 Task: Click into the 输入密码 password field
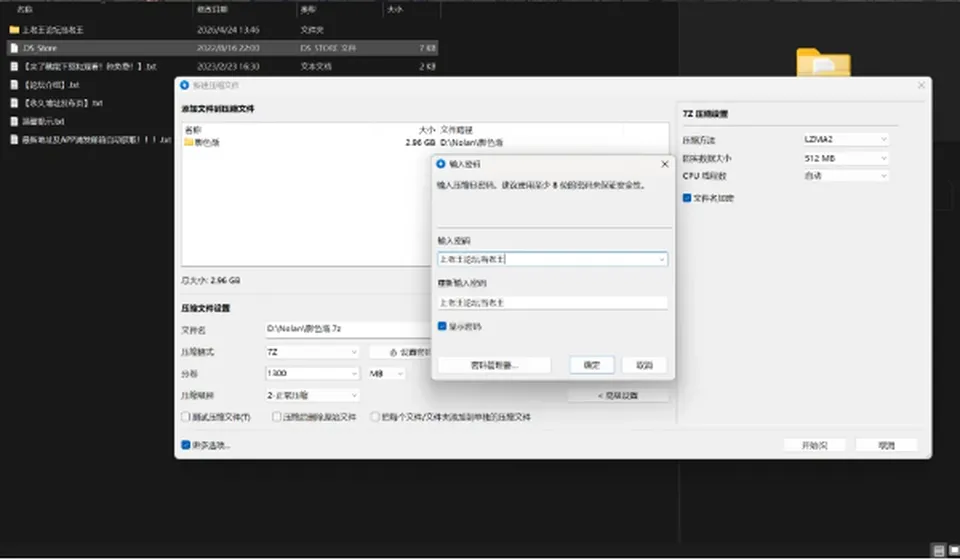pyautogui.click(x=552, y=259)
